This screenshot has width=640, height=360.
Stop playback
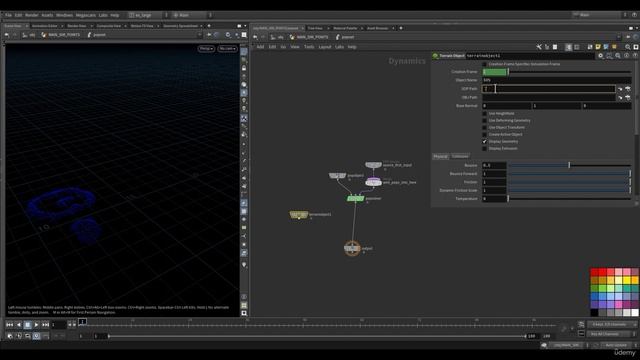click(27, 325)
